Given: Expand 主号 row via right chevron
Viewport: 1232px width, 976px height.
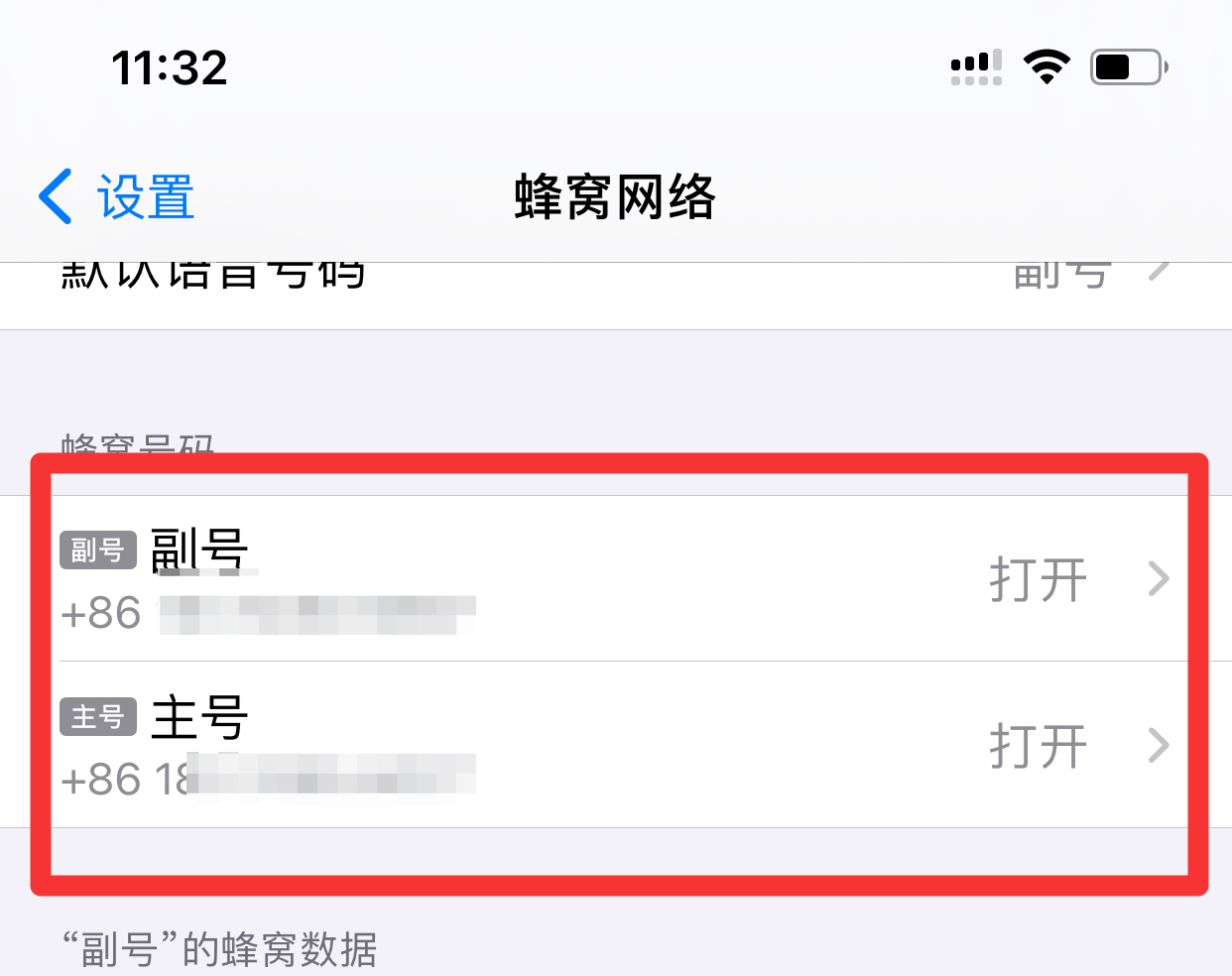Looking at the screenshot, I should [1159, 745].
